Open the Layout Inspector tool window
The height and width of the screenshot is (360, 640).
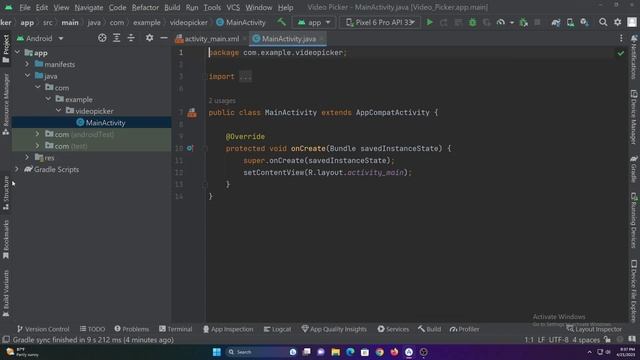coord(594,329)
